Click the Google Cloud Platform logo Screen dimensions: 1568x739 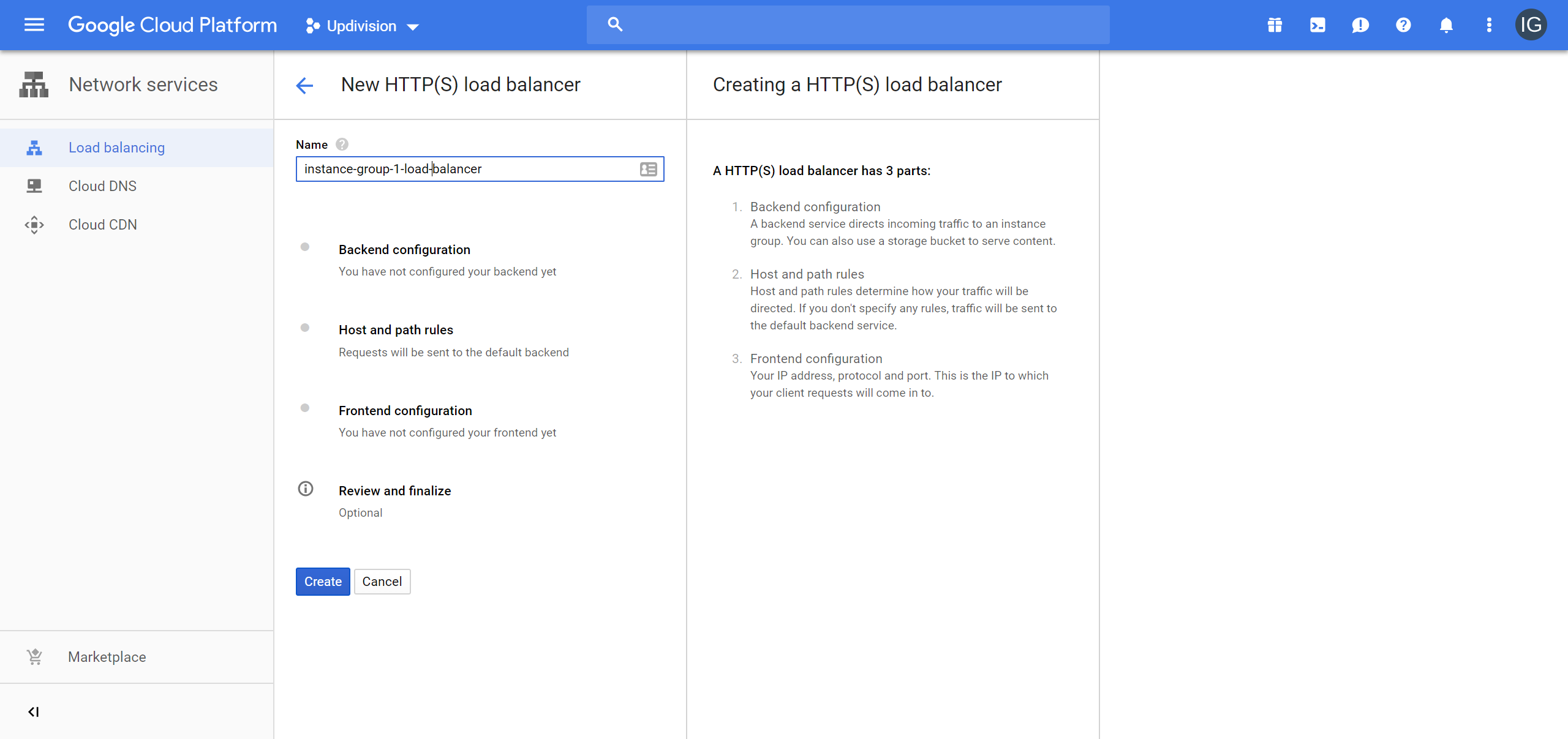point(172,25)
